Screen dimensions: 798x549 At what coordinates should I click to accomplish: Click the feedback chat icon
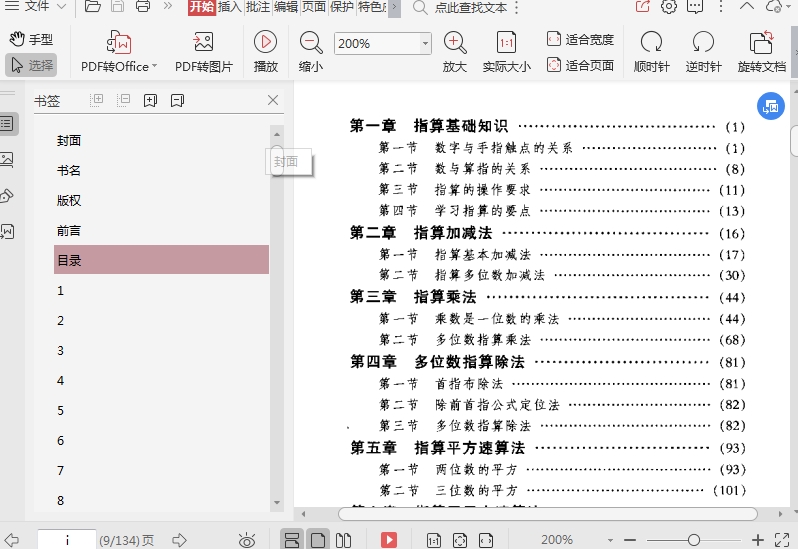[695, 7]
